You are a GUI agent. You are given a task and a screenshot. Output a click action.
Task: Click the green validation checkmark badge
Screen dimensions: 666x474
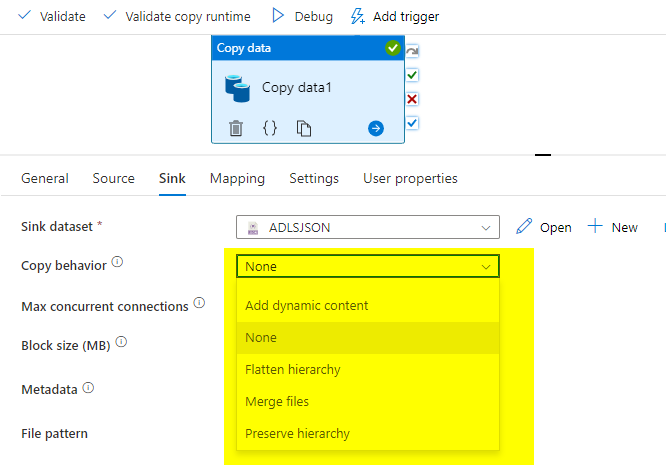point(392,48)
